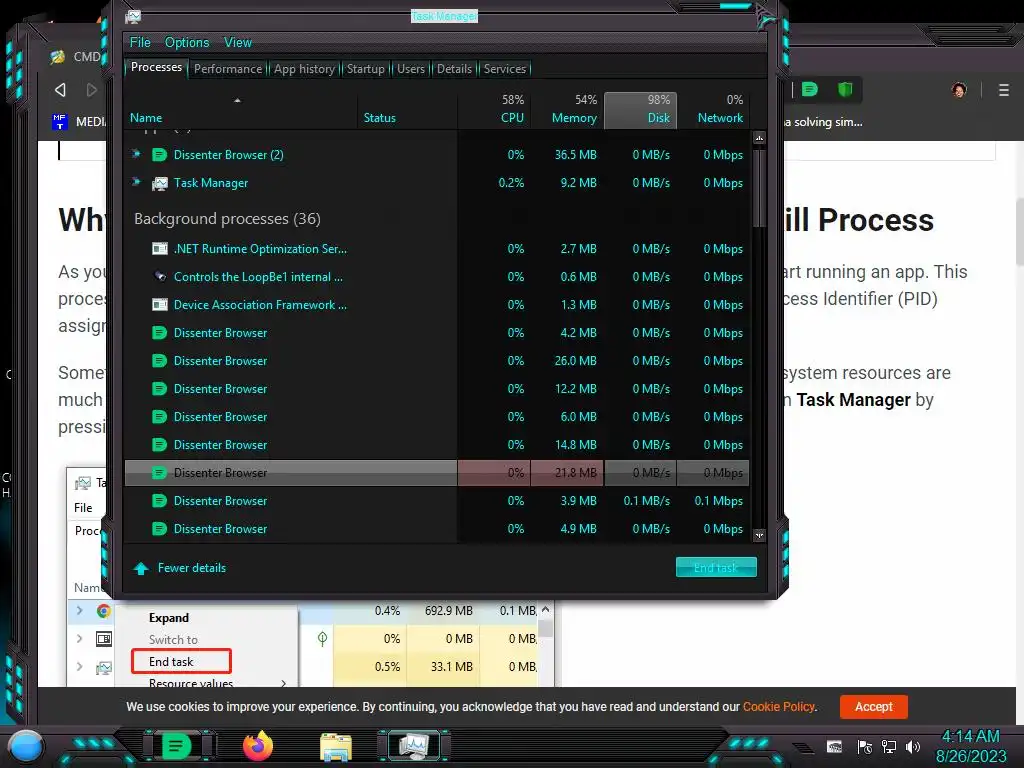Click the green shield icon in browser toolbar
This screenshot has width=1024, height=768.
(x=845, y=89)
